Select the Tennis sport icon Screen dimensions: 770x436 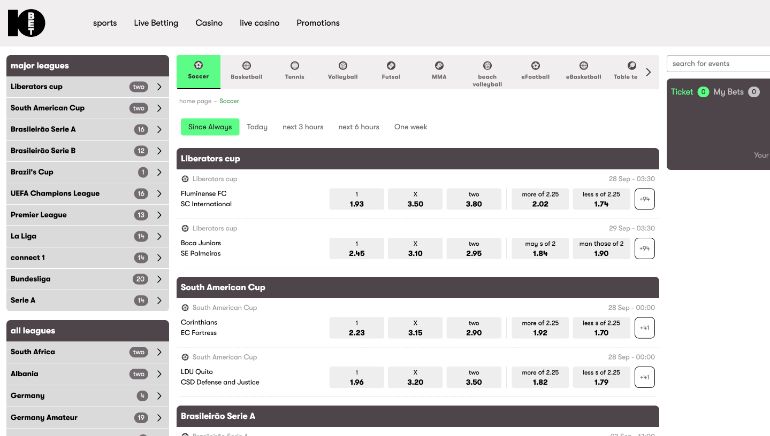tap(295, 71)
